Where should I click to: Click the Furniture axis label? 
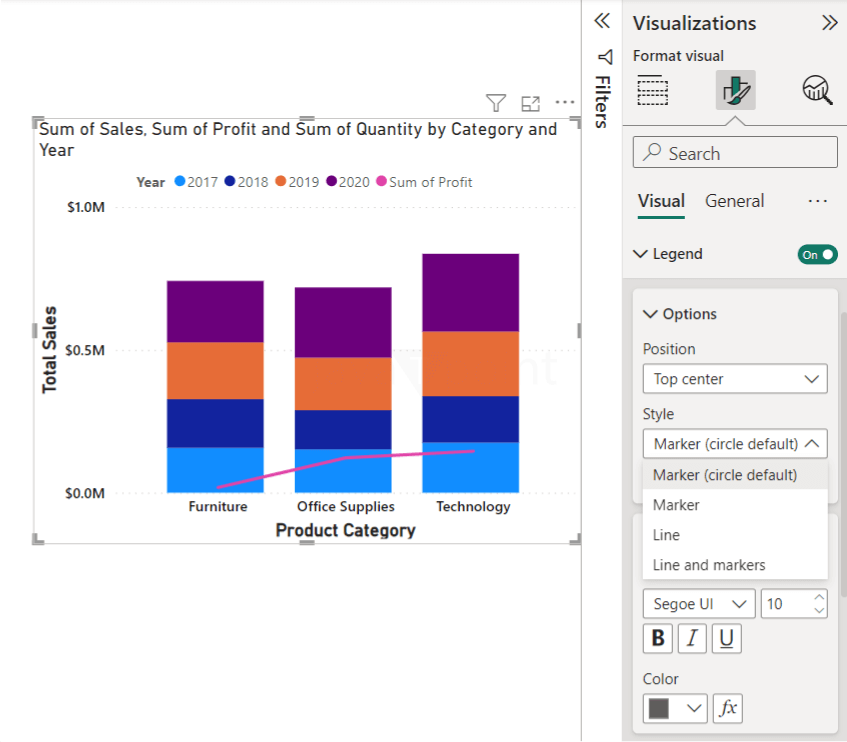218,507
